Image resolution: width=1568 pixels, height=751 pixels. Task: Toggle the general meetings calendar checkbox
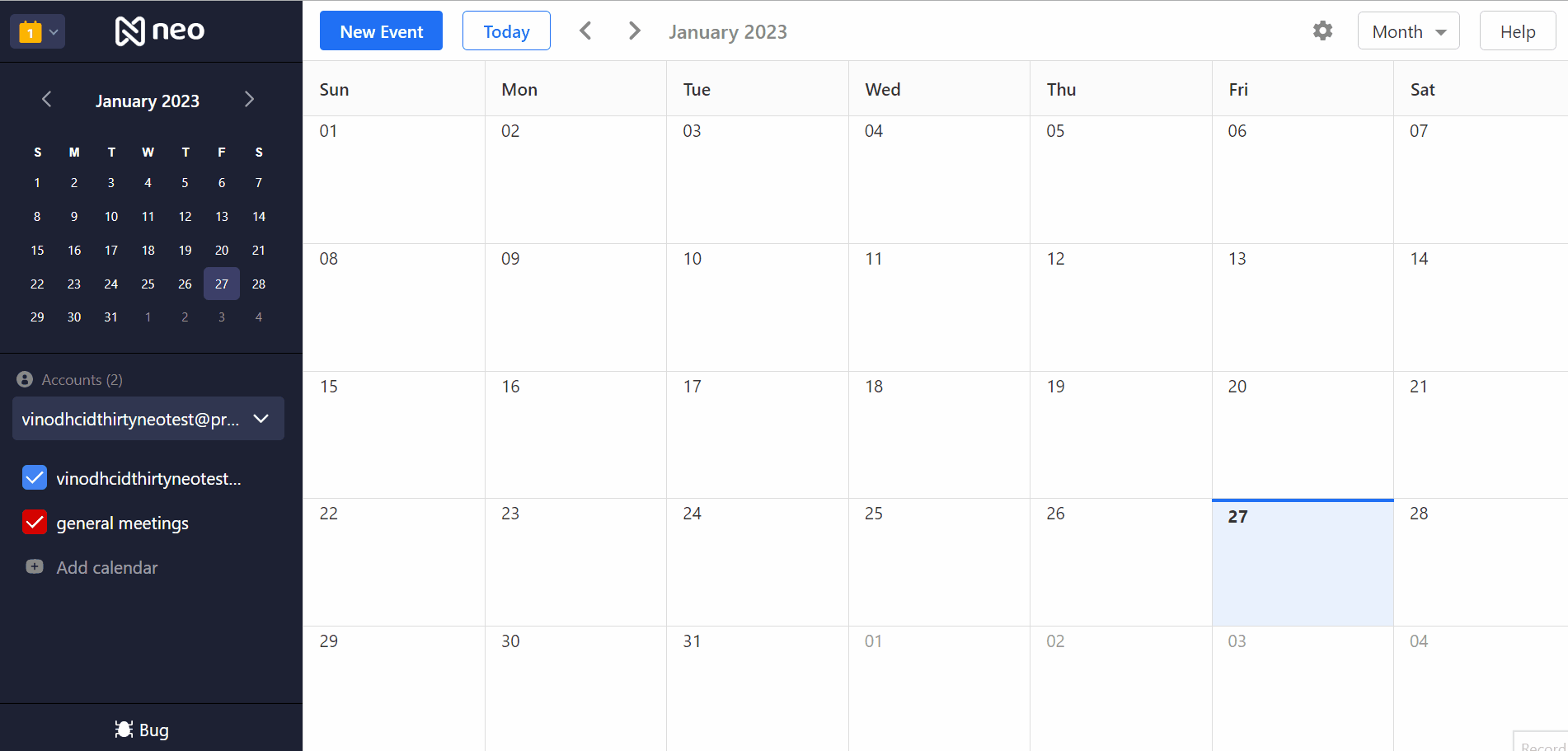(x=35, y=523)
